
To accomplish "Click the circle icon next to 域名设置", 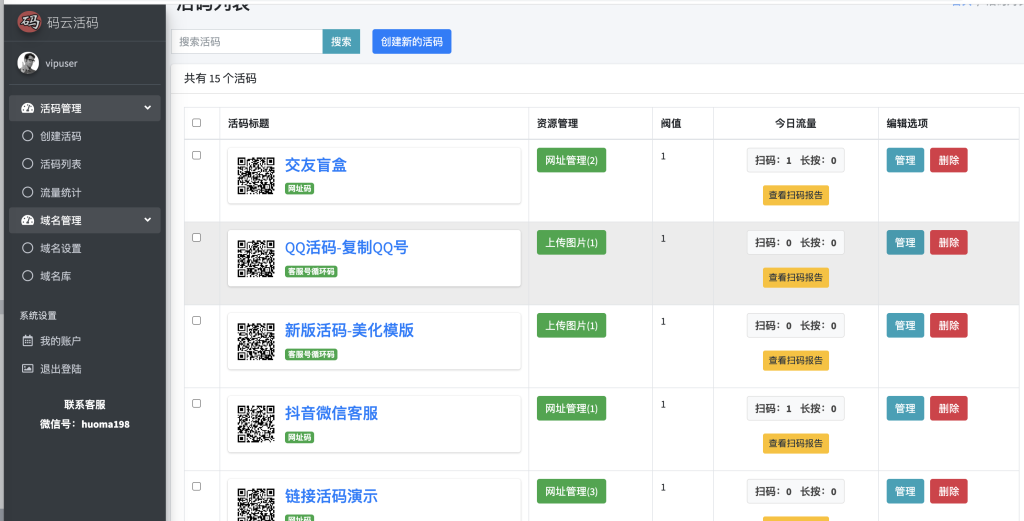I will (27, 248).
